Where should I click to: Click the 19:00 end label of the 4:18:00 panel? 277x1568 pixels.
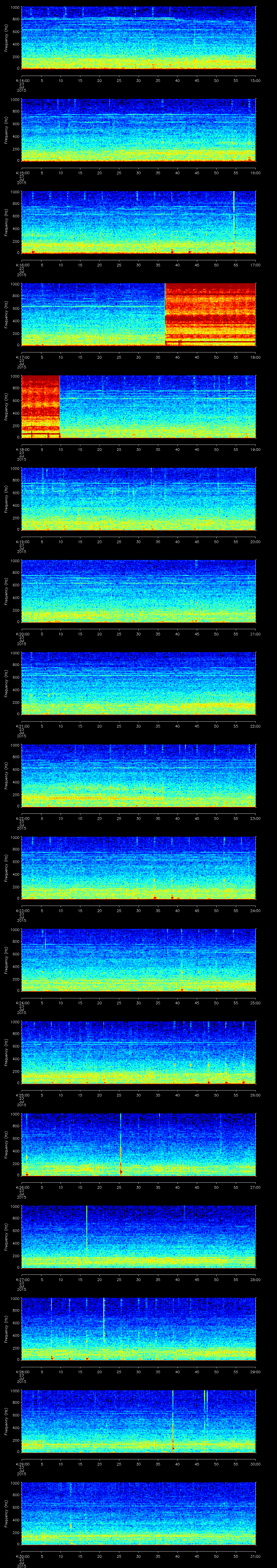255,449
